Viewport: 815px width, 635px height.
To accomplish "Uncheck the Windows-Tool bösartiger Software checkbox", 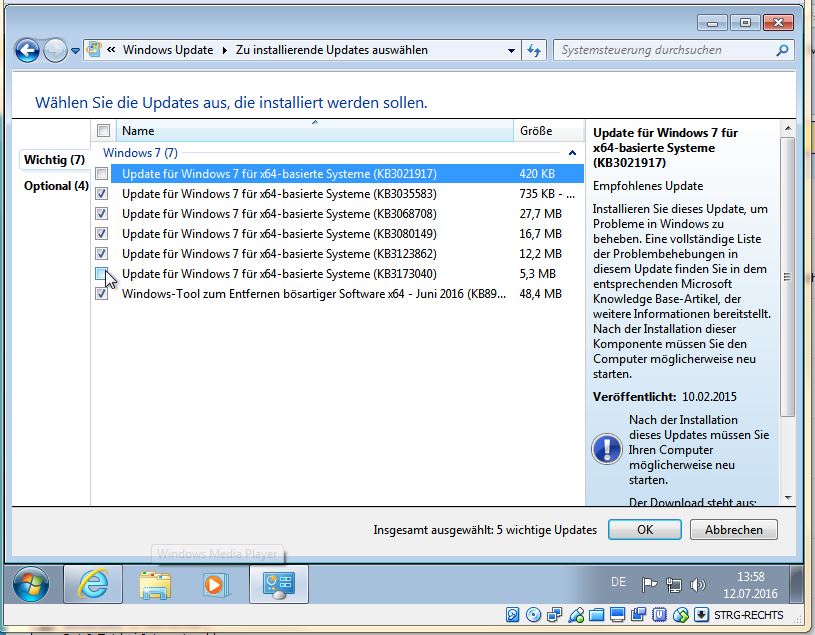I will click(102, 294).
